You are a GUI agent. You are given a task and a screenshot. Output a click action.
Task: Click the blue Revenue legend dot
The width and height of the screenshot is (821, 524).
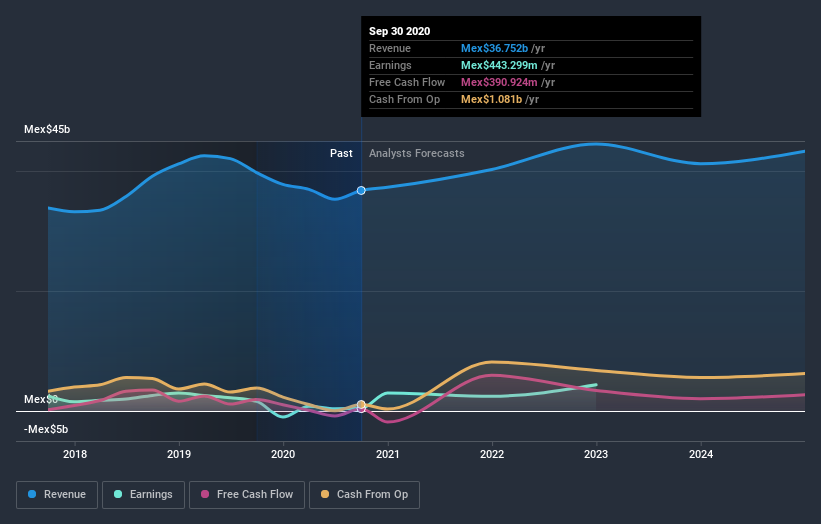tap(32, 494)
